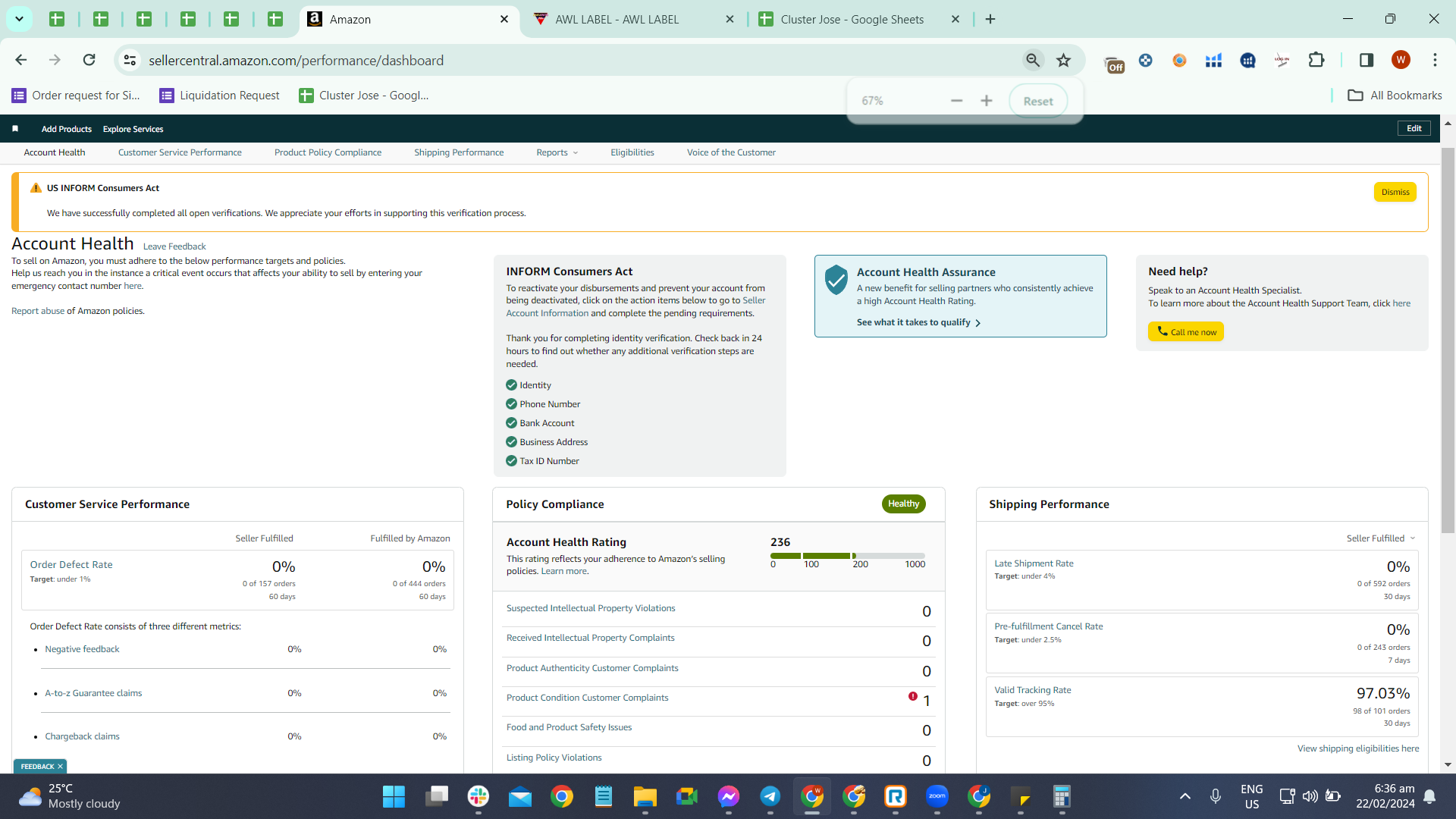Open Telegram from the taskbar
1456x819 pixels.
coord(770,796)
